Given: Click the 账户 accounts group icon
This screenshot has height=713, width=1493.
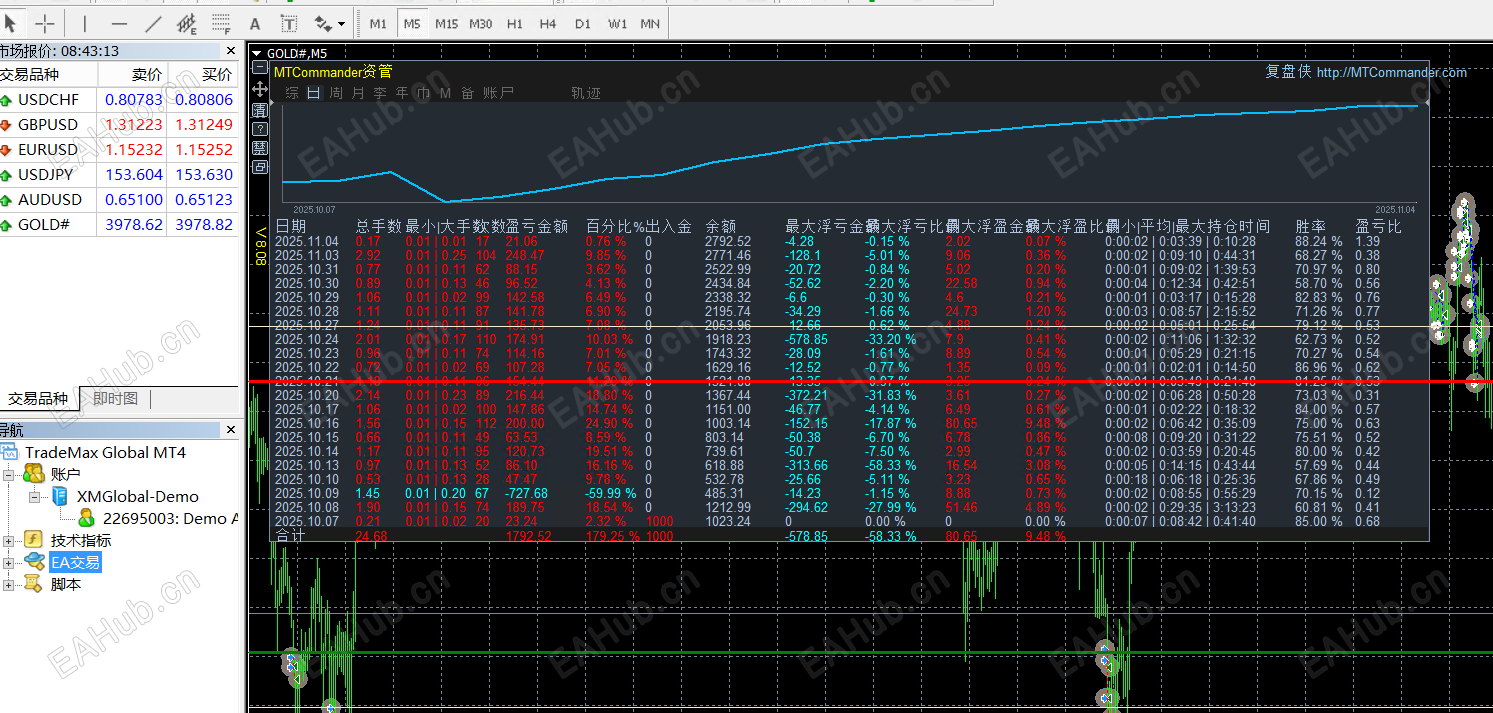Looking at the screenshot, I should [x=36, y=474].
